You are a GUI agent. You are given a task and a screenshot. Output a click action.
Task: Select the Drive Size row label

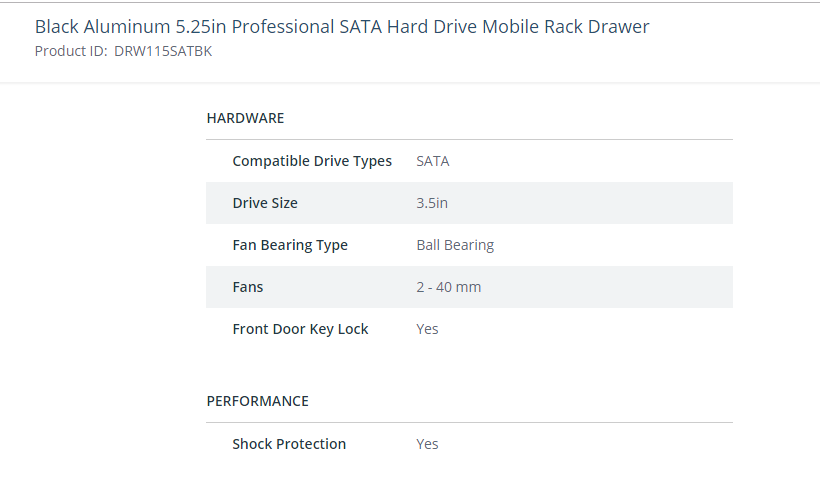pos(265,203)
